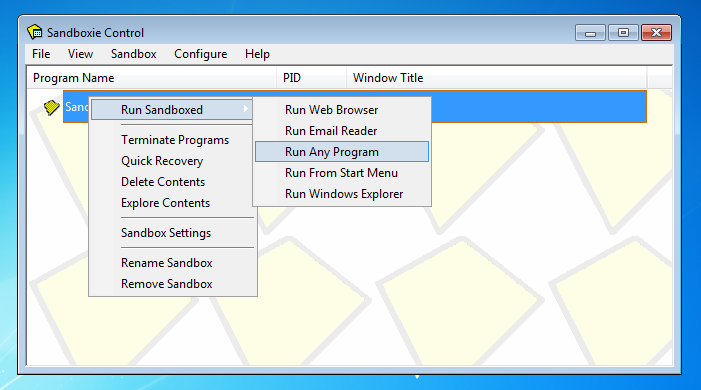This screenshot has height=390, width=701.
Task: Select Run Windows Explorer
Action: coord(342,194)
